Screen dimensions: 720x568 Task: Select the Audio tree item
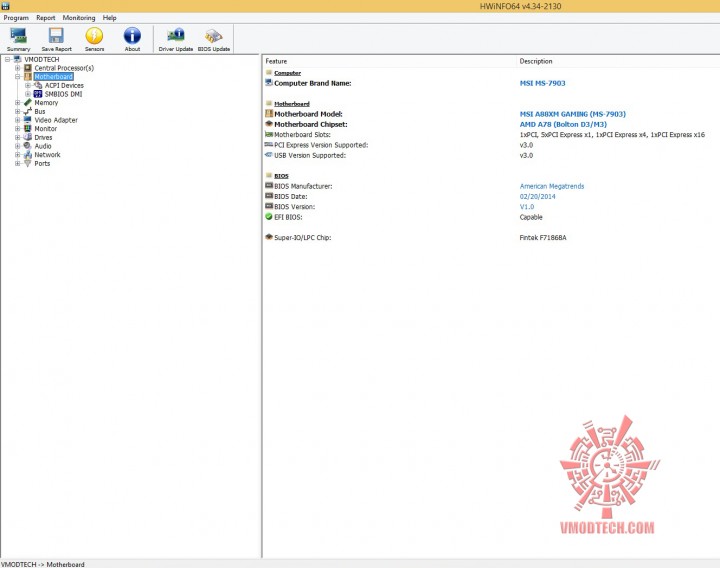[43, 146]
